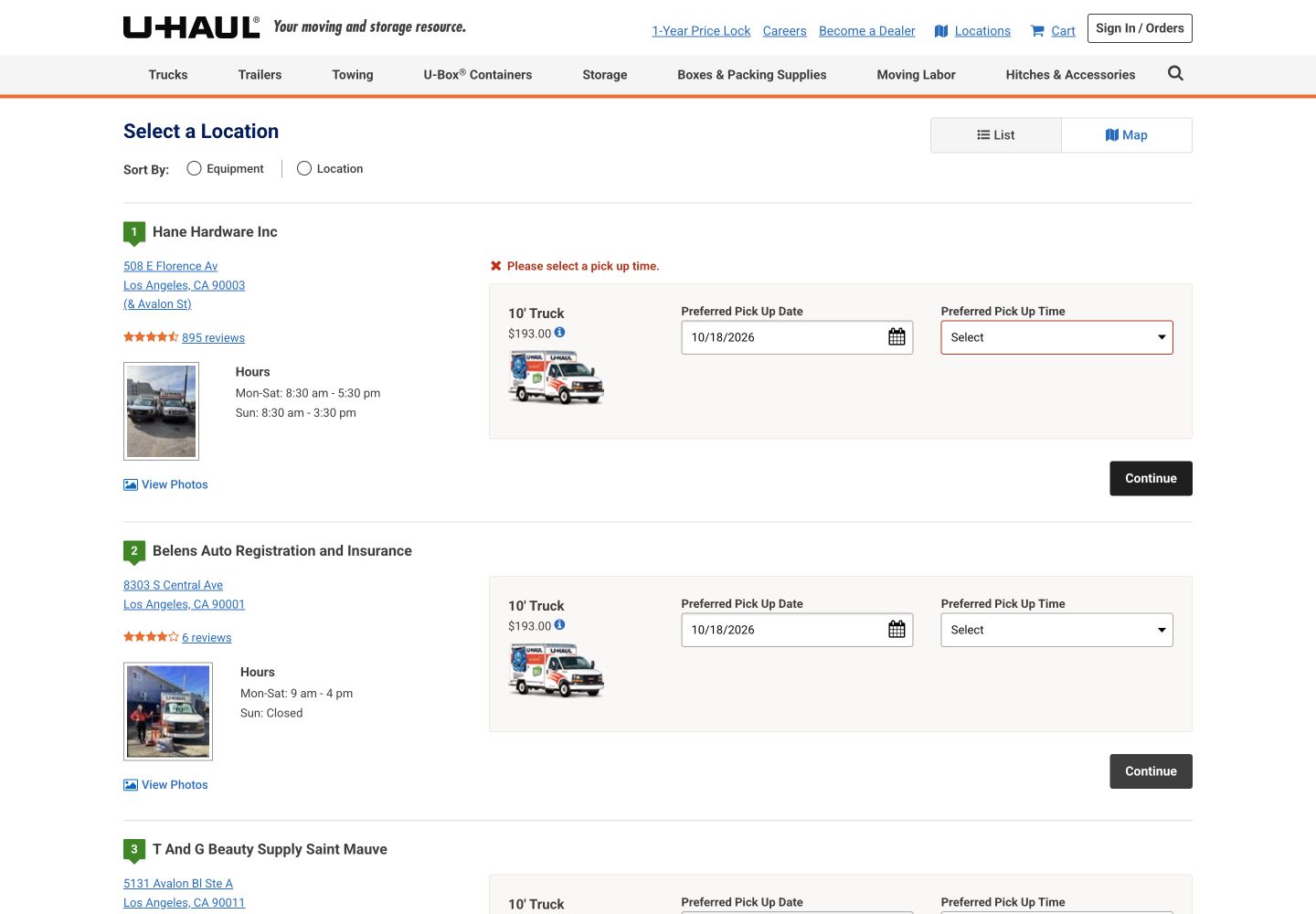Click the map icon beside Locations
The image size is (1316, 914).
941,31
